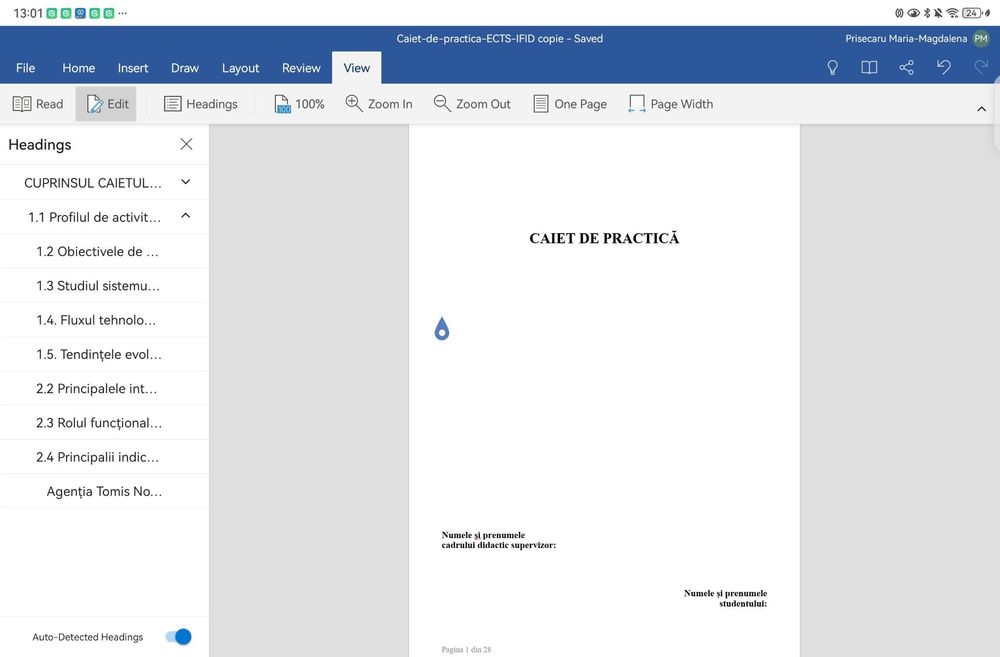Screen dimensions: 1000x657
Task: Open the Draw tab
Action: click(185, 68)
